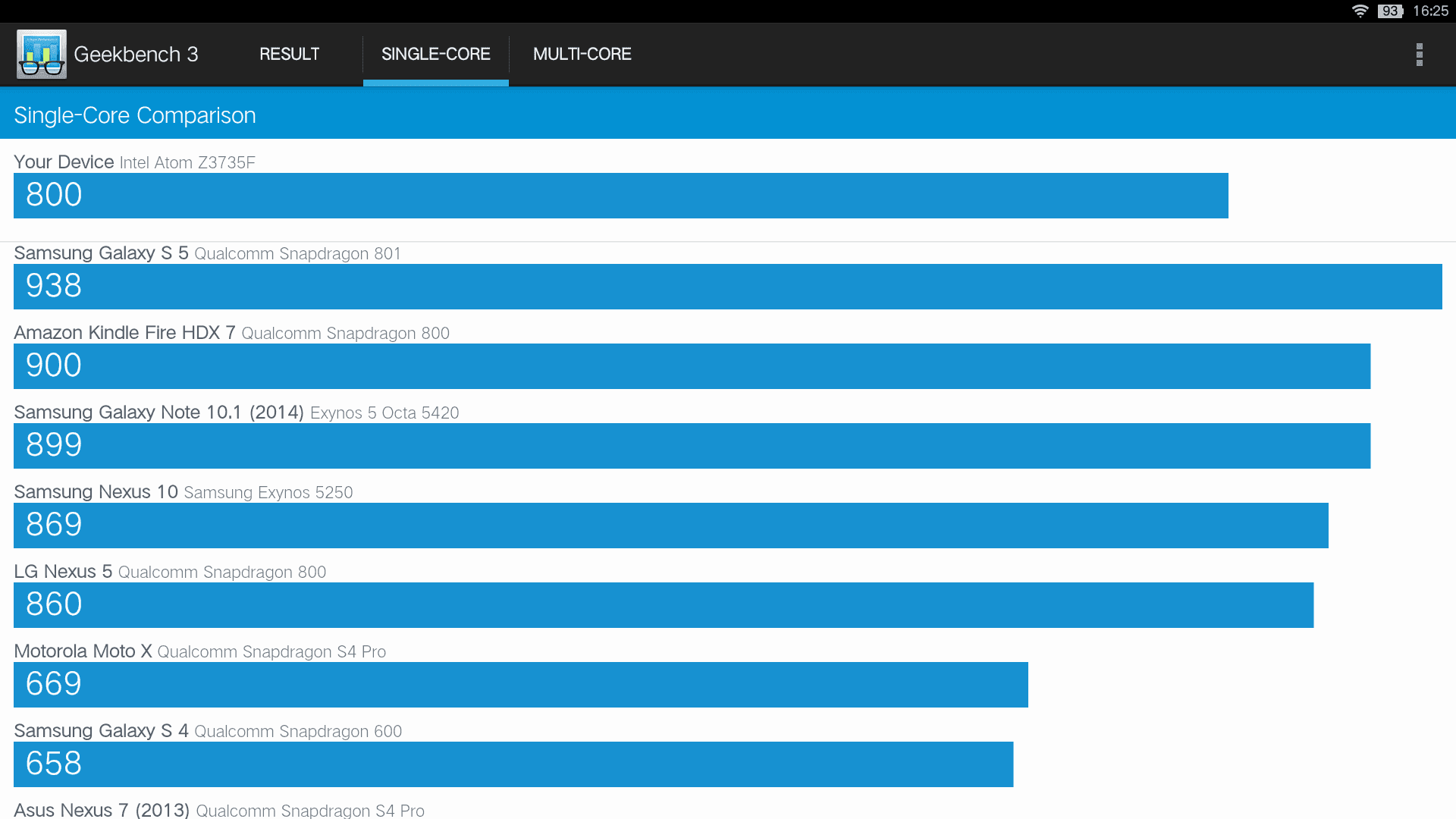Select the SINGLE-CORE tab

tap(436, 54)
